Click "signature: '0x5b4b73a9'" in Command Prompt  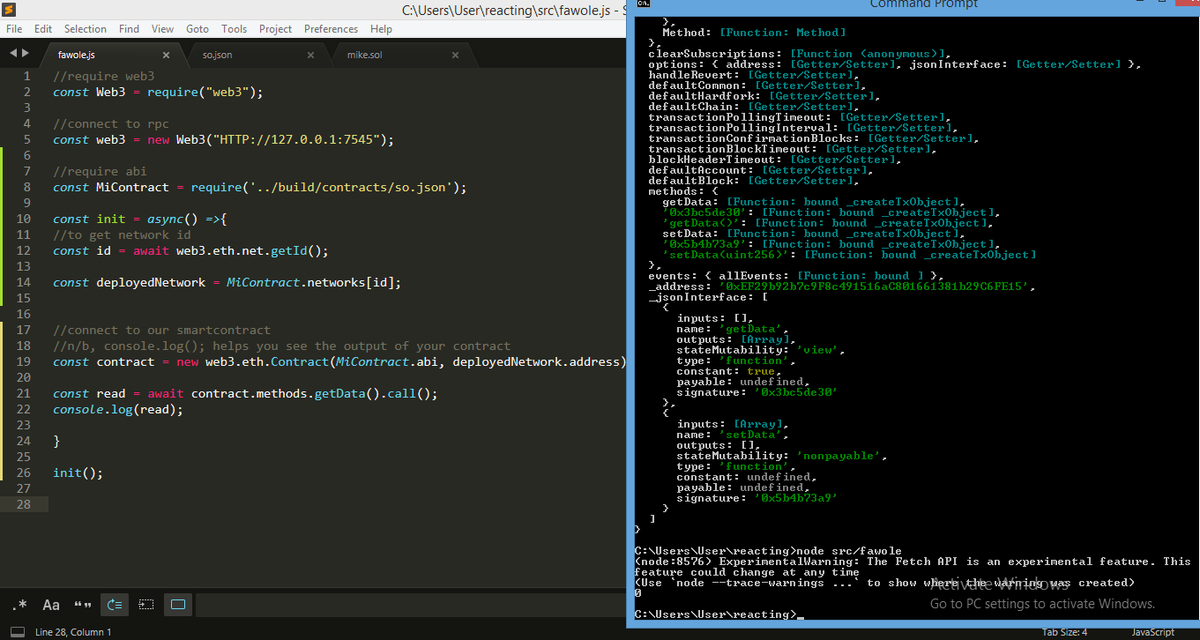[757, 498]
